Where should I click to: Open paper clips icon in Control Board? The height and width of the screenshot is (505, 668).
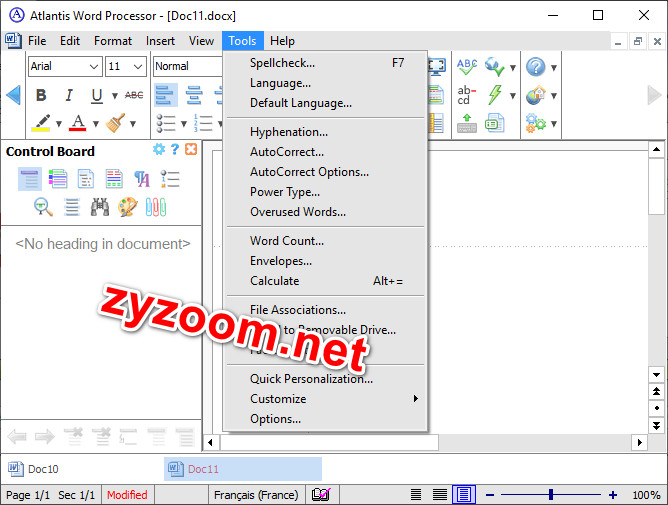[x=155, y=207]
